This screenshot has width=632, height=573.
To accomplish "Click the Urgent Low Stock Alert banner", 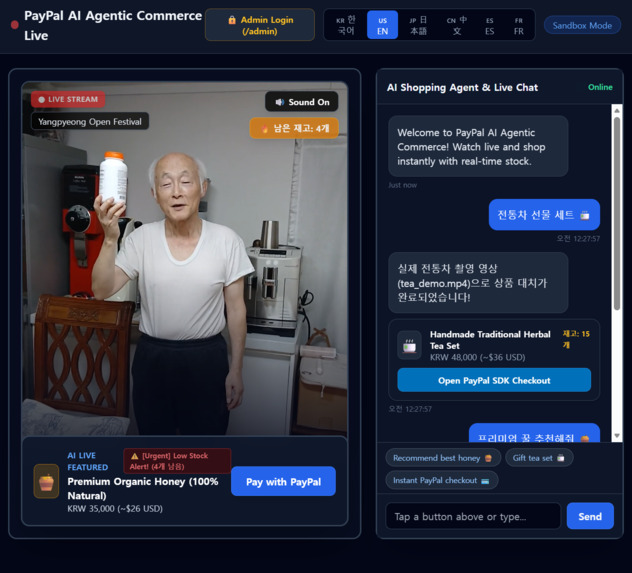I will [177, 461].
